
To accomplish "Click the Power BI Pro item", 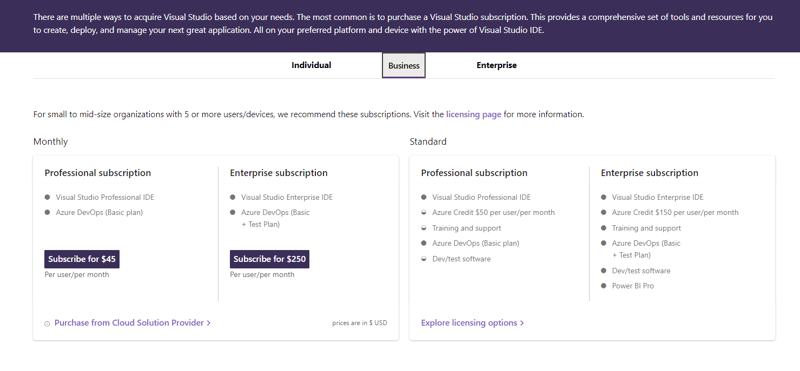I will coord(633,286).
